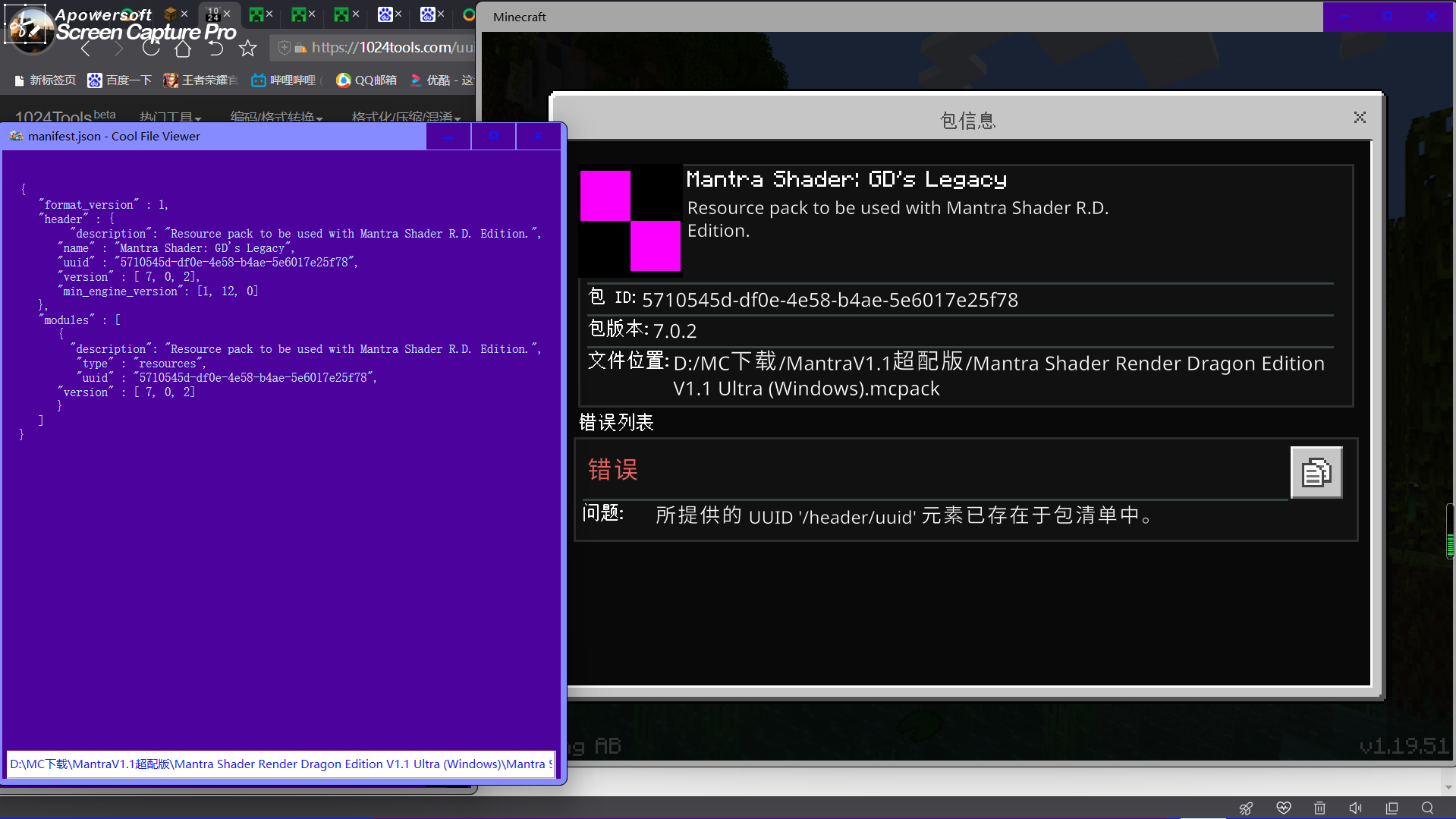Open the QQ邮箱 bookmark
Screen dimensions: 1456x819
coord(366,80)
